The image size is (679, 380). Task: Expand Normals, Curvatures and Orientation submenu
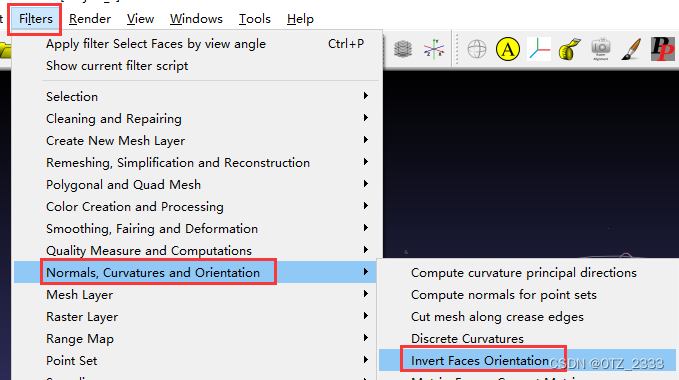click(x=196, y=272)
